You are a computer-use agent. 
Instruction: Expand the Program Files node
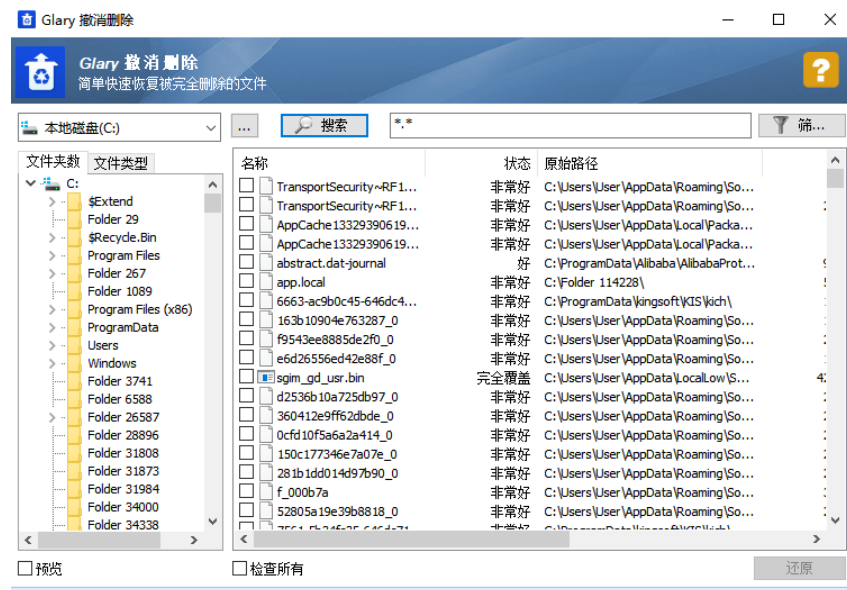point(52,256)
